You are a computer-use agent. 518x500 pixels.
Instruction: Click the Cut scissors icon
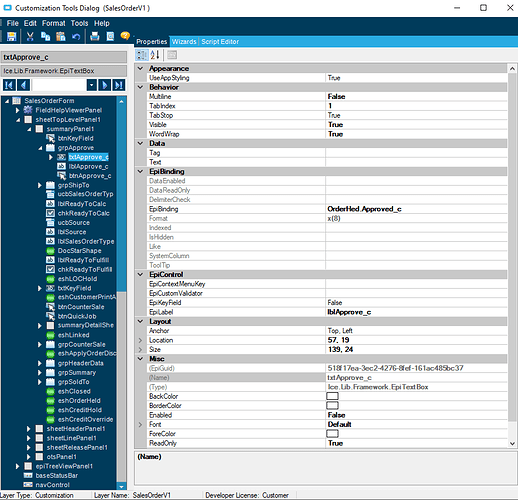30,36
